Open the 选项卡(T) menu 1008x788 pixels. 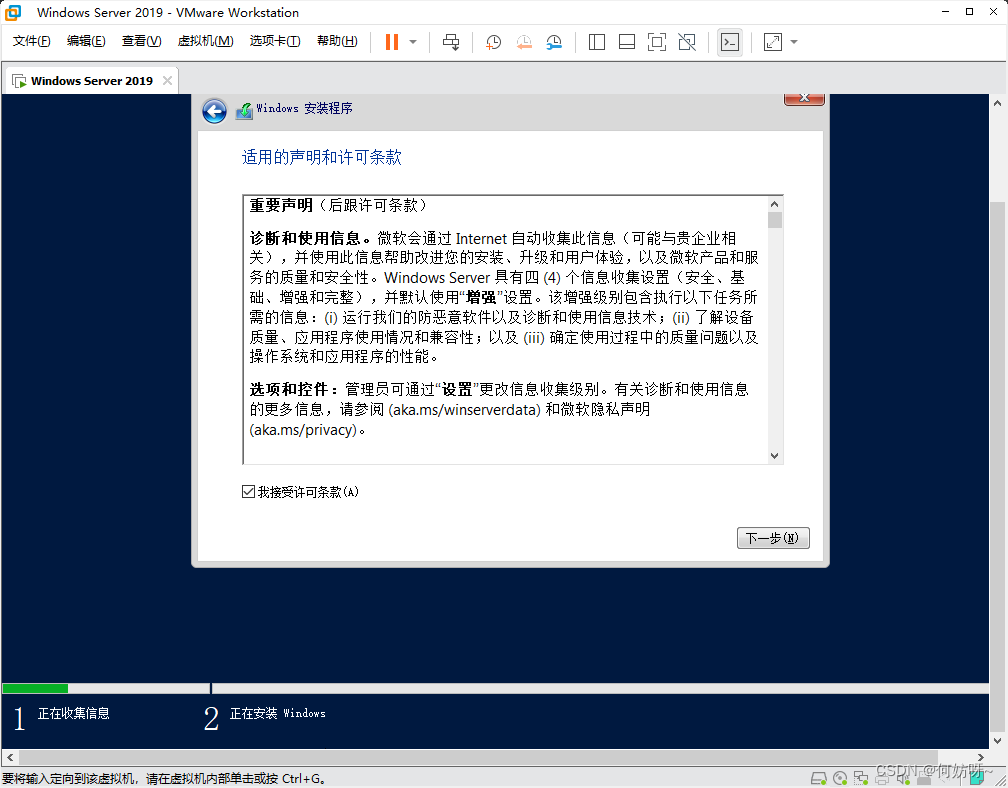[x=275, y=41]
